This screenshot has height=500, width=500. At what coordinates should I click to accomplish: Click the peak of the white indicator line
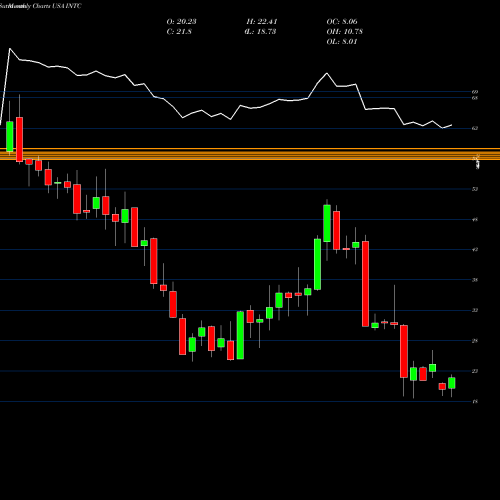10,49
